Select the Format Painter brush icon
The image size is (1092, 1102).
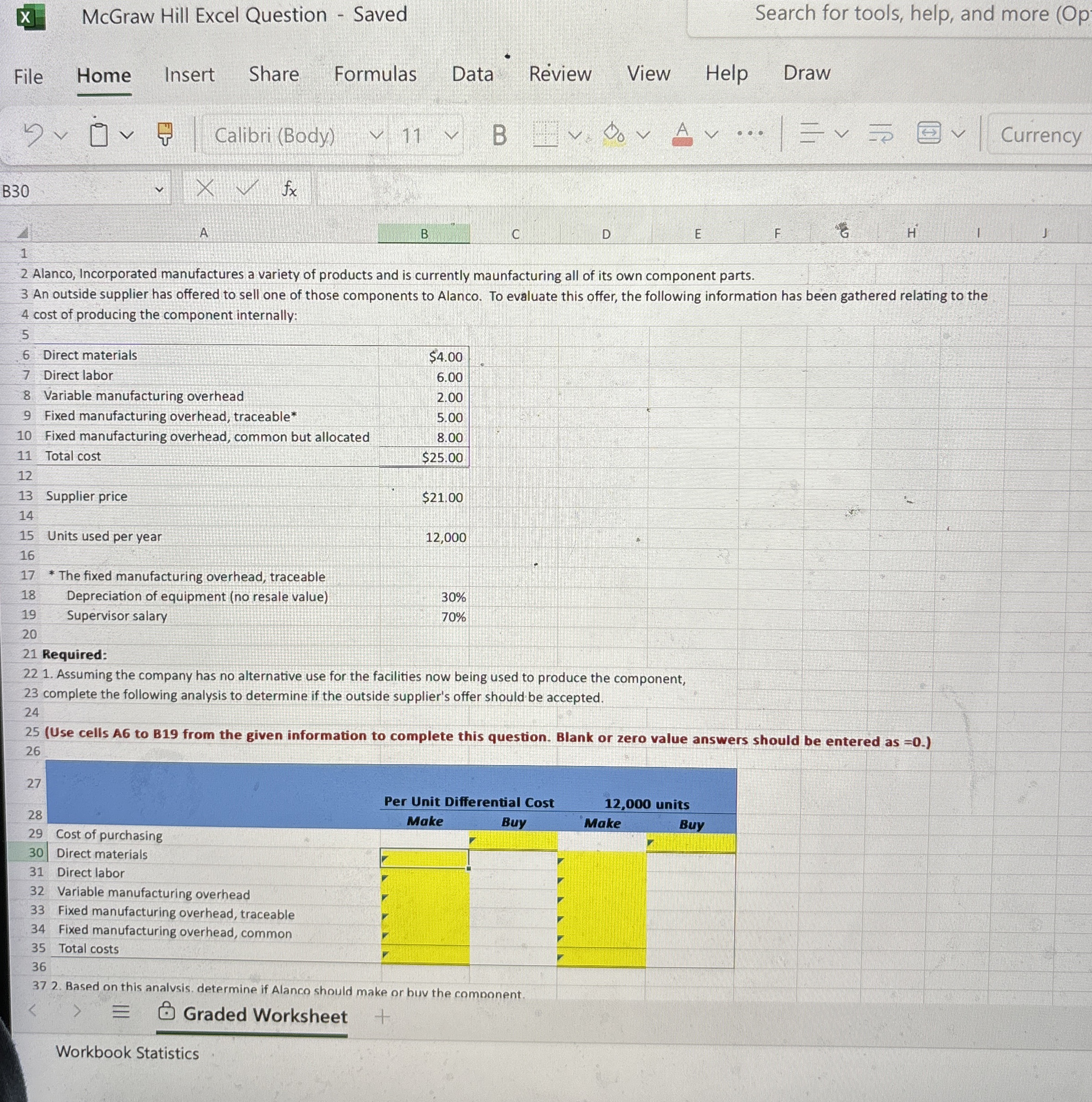tap(165, 135)
